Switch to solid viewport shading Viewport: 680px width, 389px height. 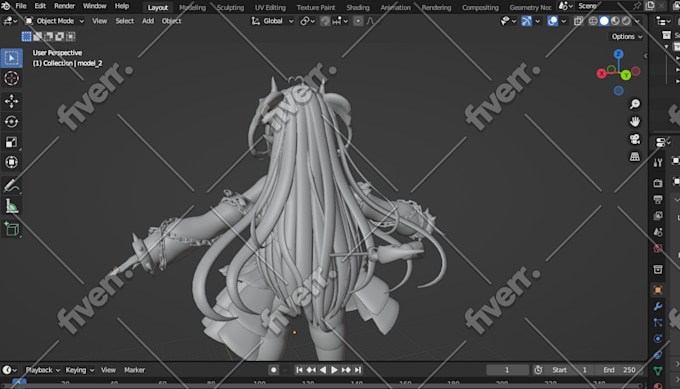(x=604, y=21)
